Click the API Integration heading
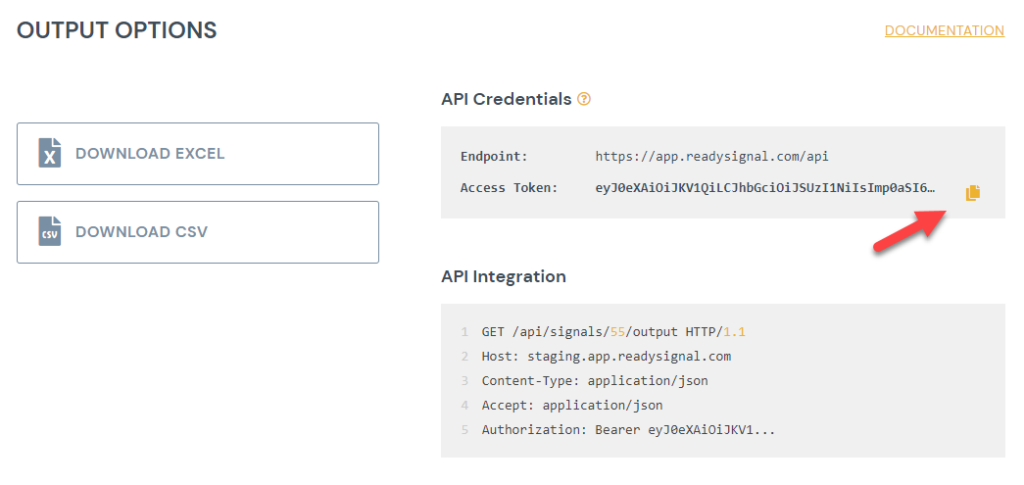This screenshot has width=1024, height=485. pos(503,276)
